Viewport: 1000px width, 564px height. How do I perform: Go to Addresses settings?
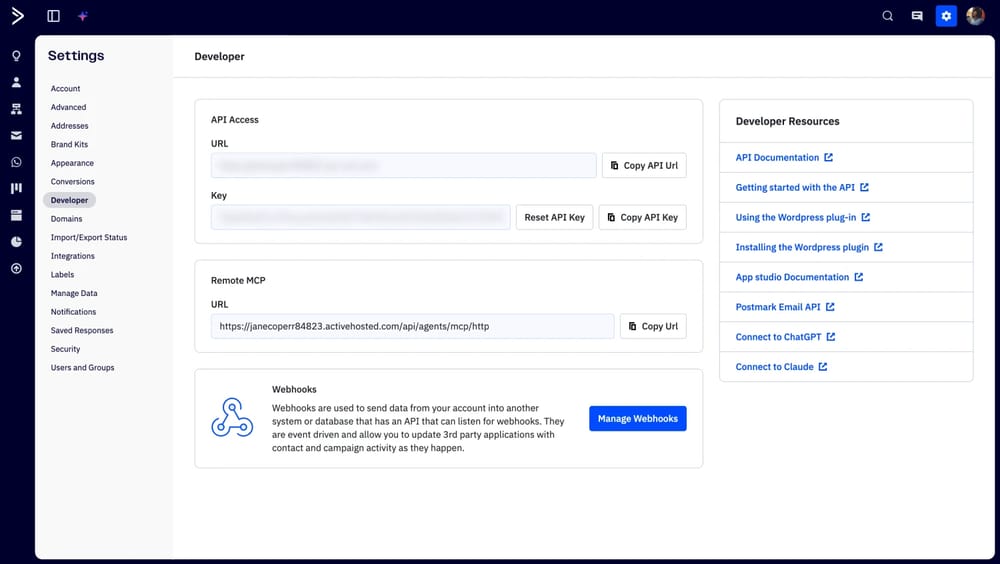click(70, 126)
